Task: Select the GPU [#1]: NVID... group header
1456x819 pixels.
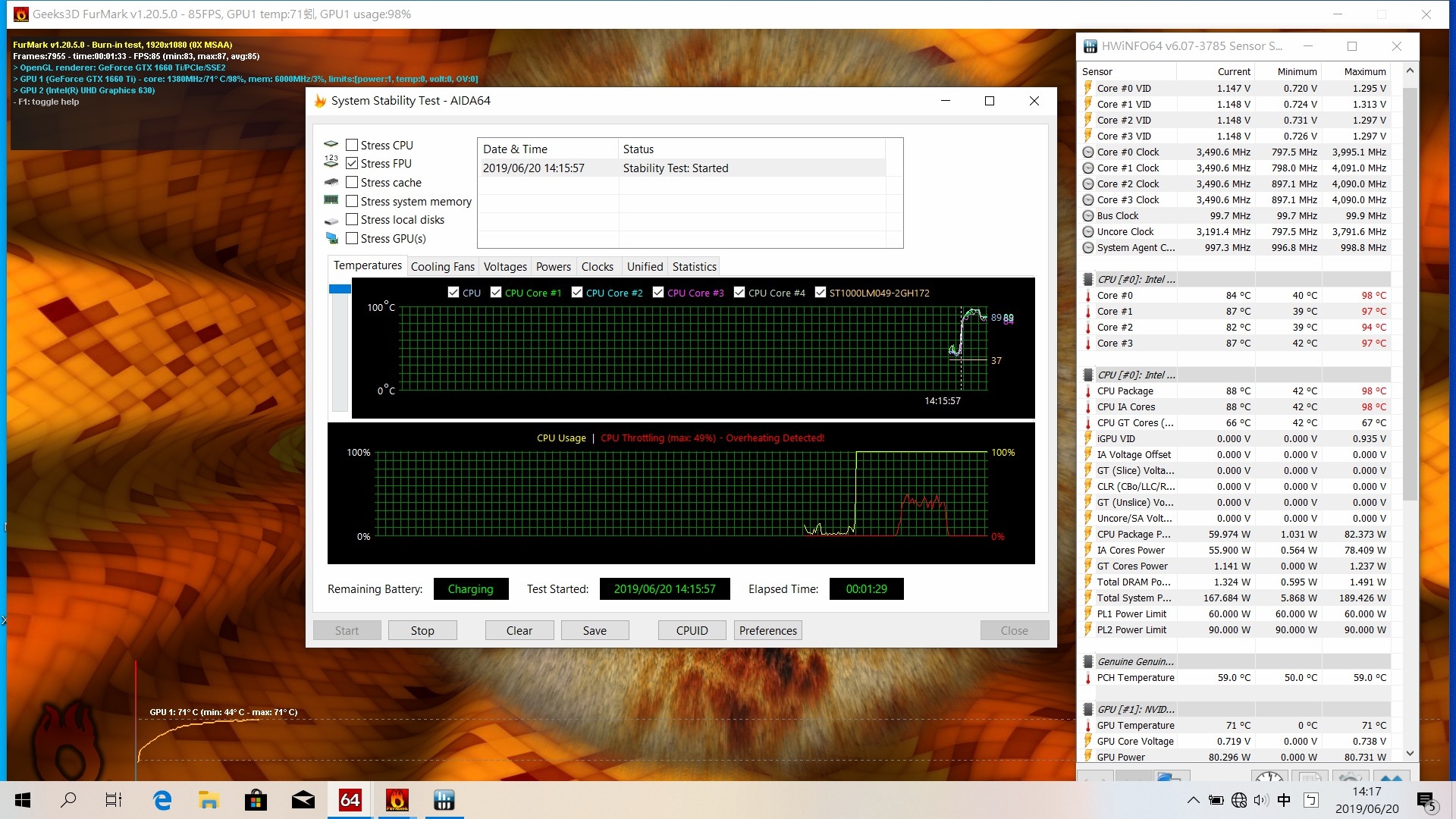Action: (1238, 709)
